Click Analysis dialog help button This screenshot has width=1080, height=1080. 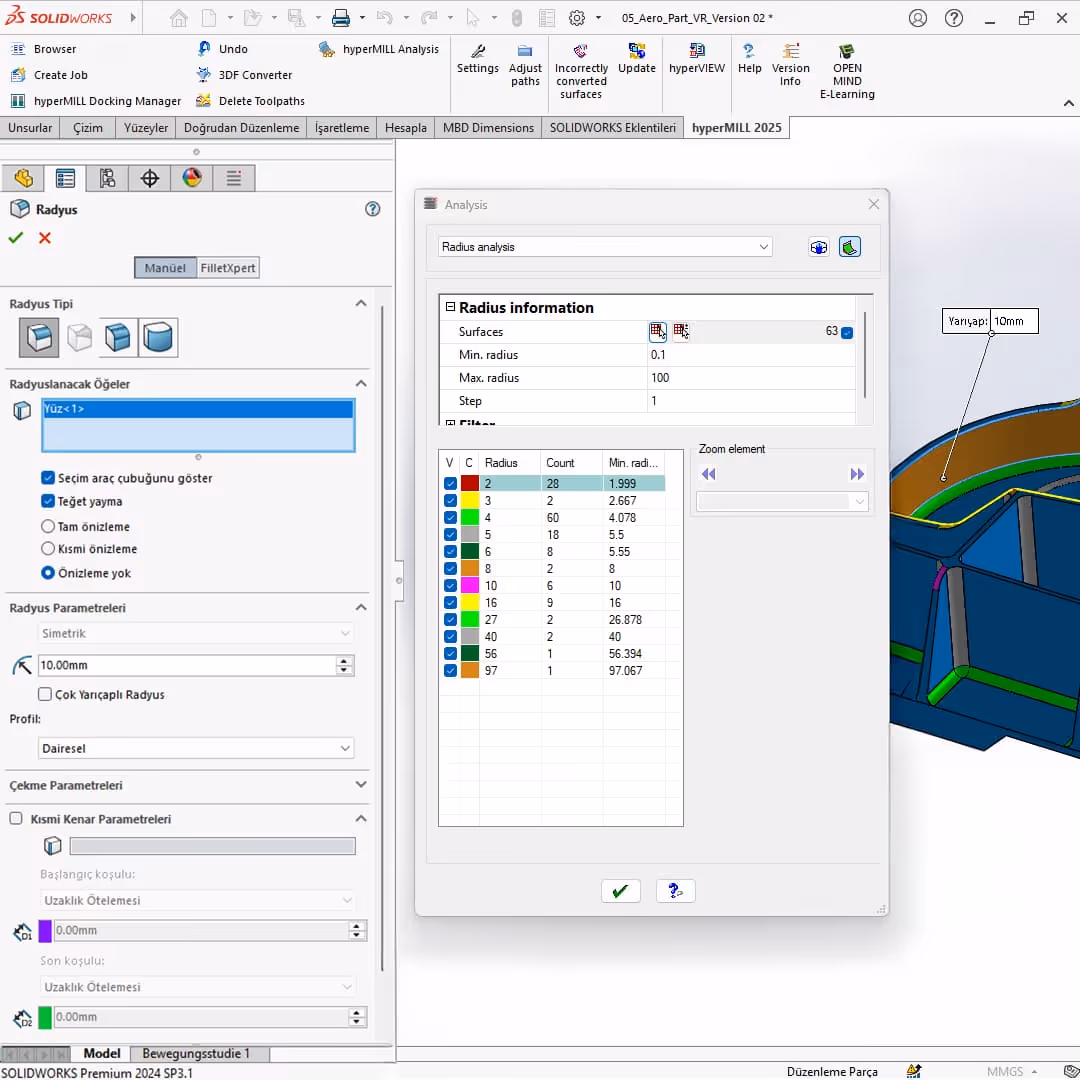point(676,891)
